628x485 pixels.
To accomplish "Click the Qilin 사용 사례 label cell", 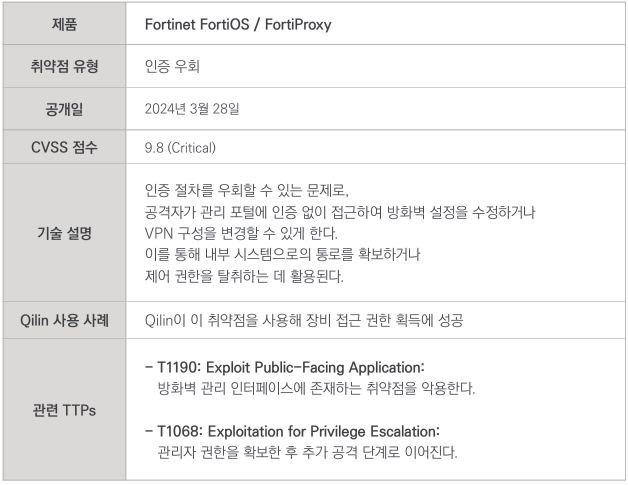I will (x=63, y=320).
